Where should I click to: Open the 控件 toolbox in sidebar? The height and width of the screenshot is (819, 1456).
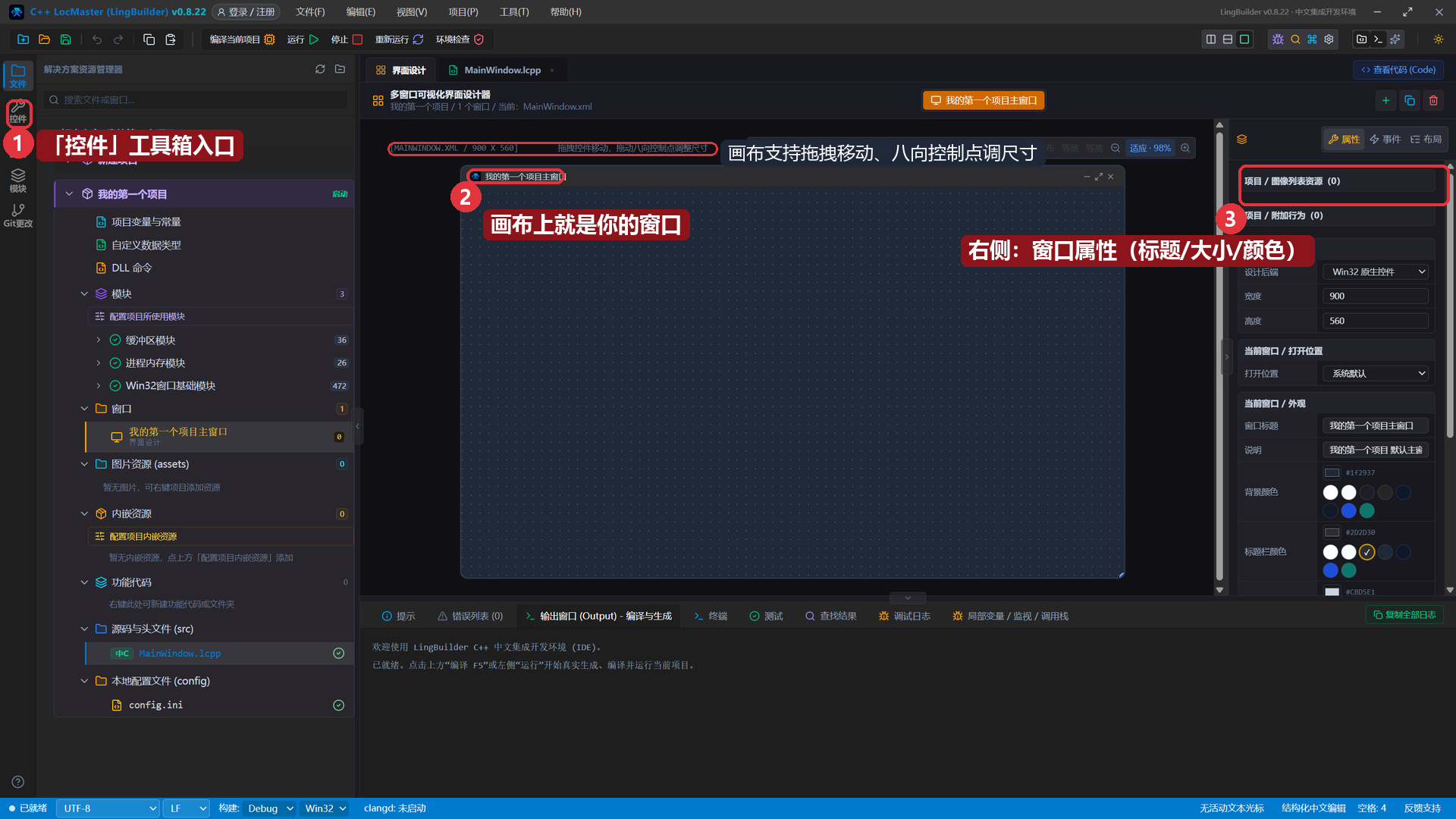(18, 112)
